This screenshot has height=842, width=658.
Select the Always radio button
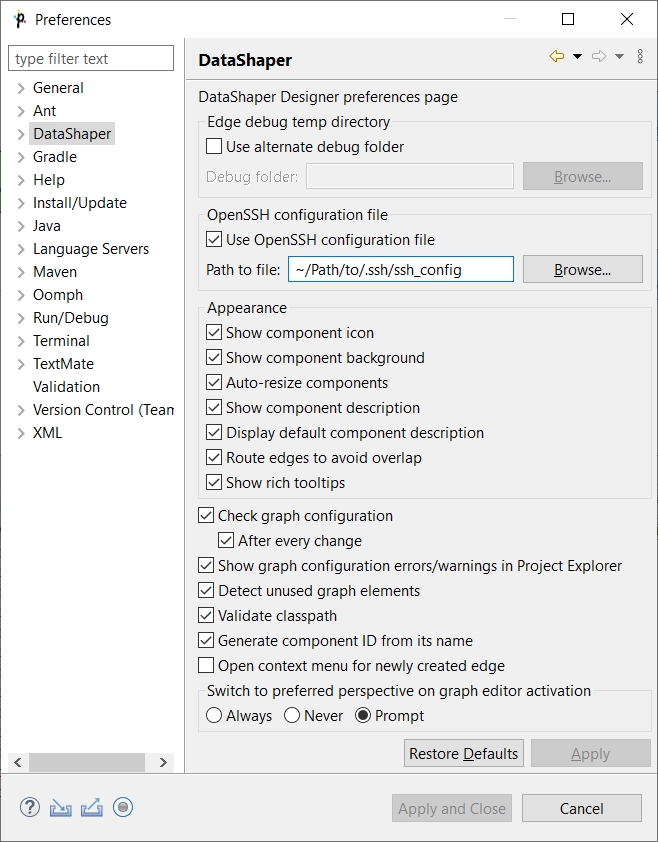(214, 715)
